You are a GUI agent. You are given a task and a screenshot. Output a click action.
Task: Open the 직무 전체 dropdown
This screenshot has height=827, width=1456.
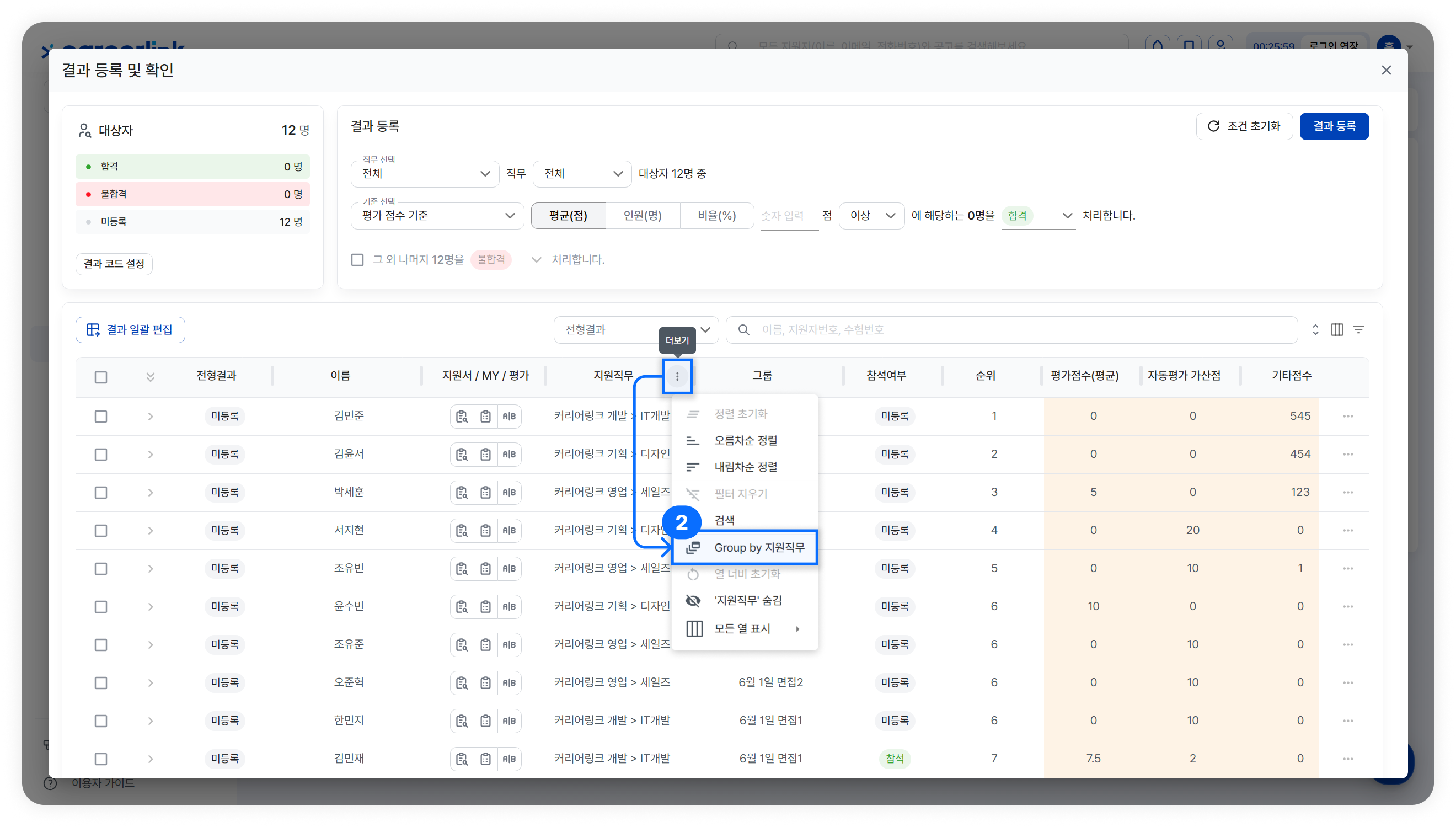click(582, 173)
